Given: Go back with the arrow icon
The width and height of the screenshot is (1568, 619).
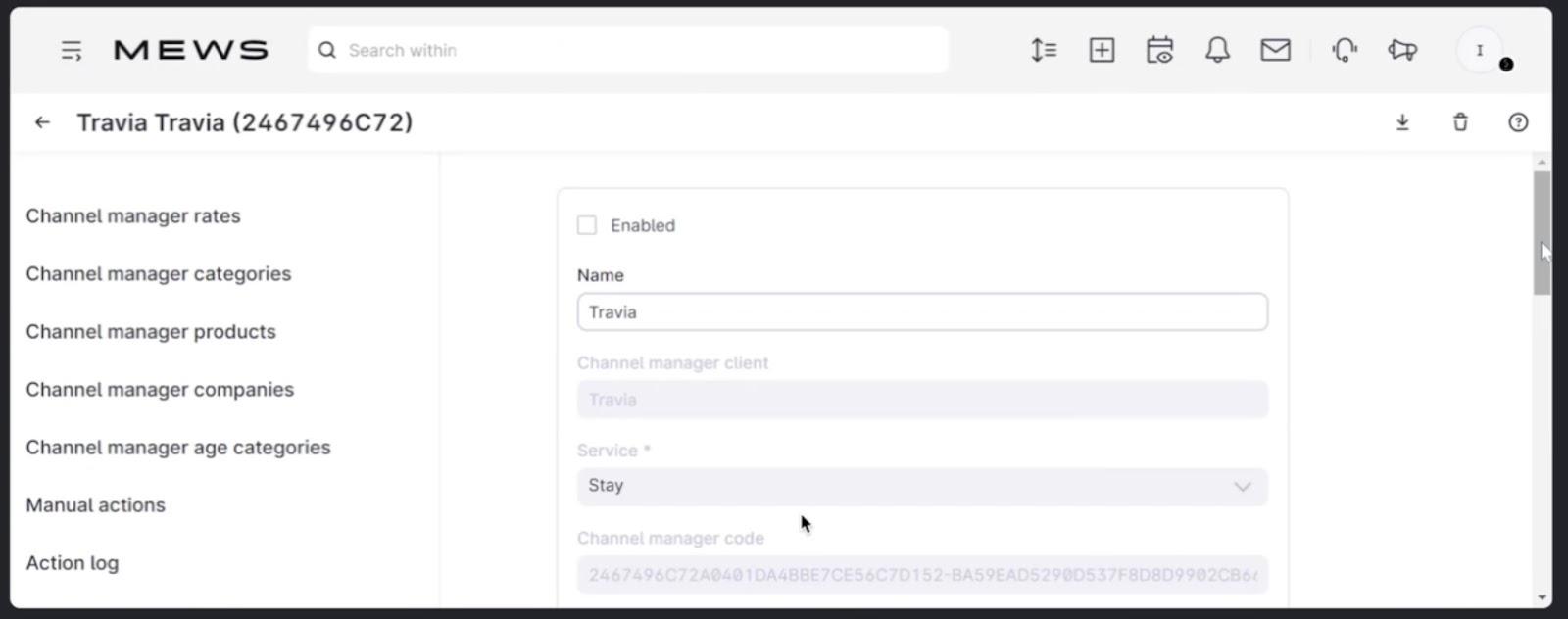Looking at the screenshot, I should pyautogui.click(x=42, y=122).
